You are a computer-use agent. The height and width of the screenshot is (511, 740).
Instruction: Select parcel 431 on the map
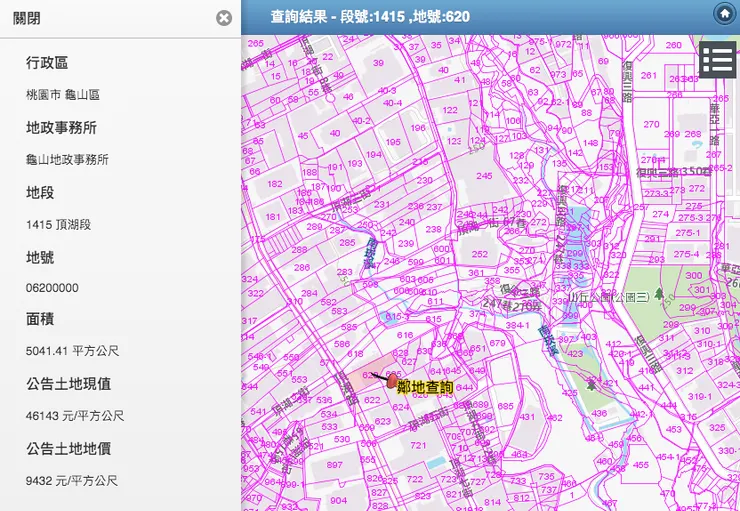click(x=527, y=418)
